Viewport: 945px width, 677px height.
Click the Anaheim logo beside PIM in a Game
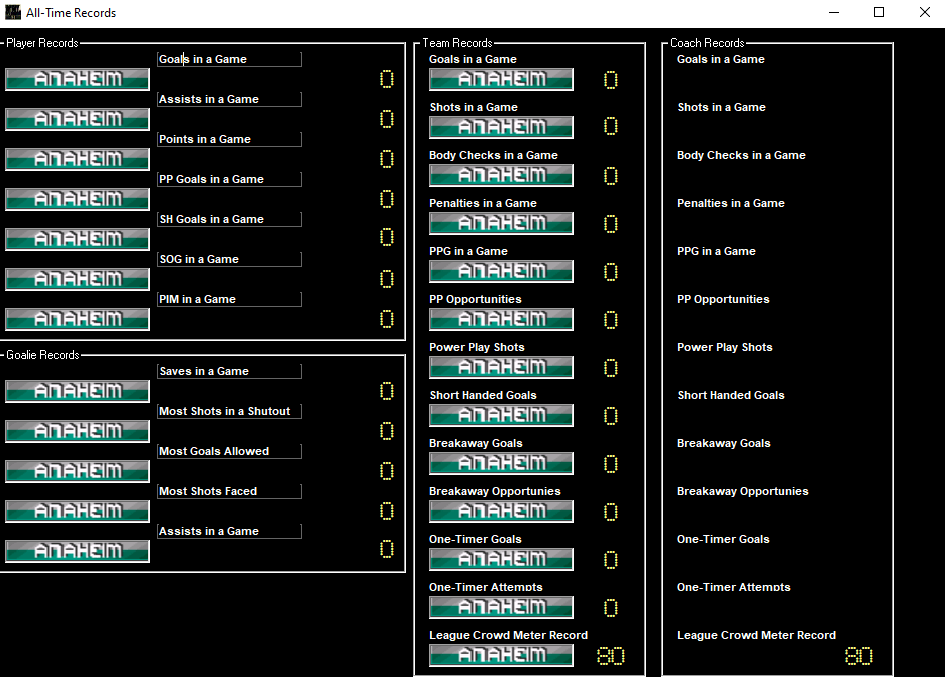click(x=77, y=319)
